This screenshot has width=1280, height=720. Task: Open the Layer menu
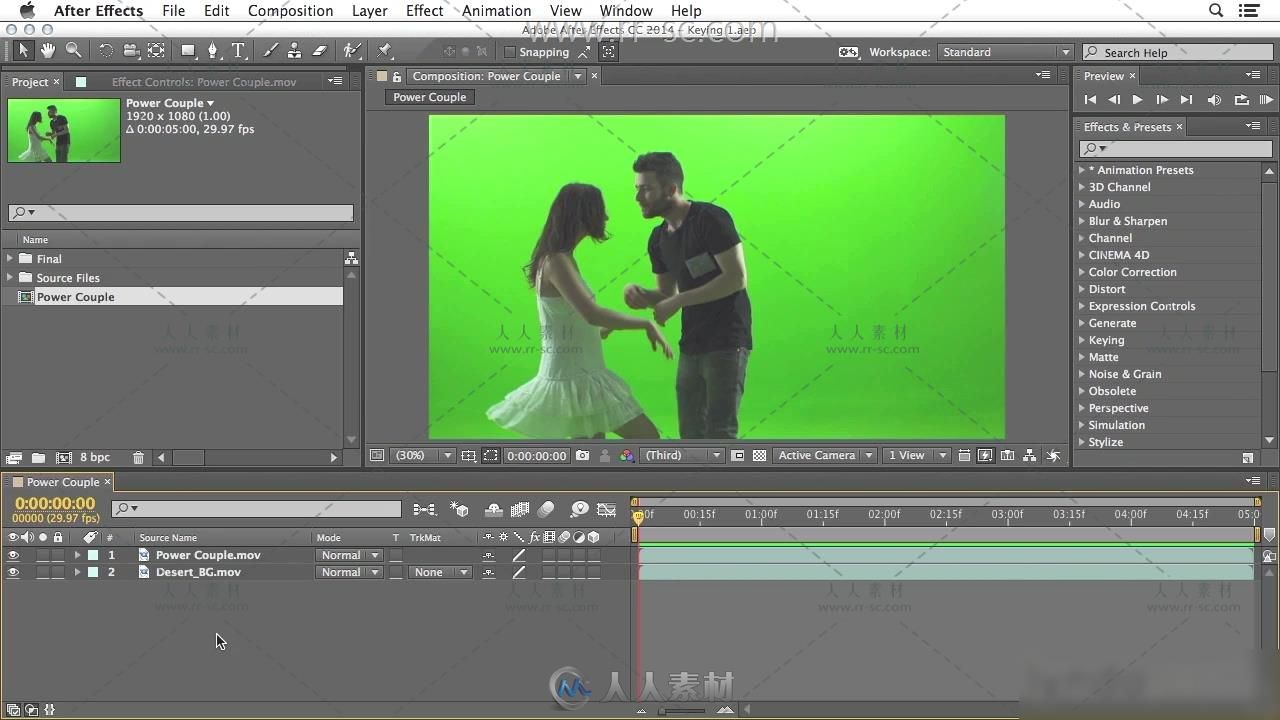pos(369,11)
